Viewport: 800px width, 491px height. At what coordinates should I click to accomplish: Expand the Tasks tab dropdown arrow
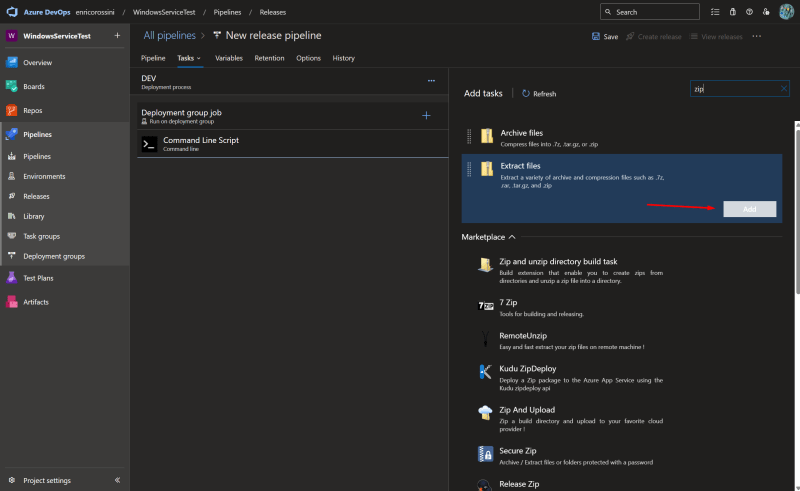coord(199,58)
